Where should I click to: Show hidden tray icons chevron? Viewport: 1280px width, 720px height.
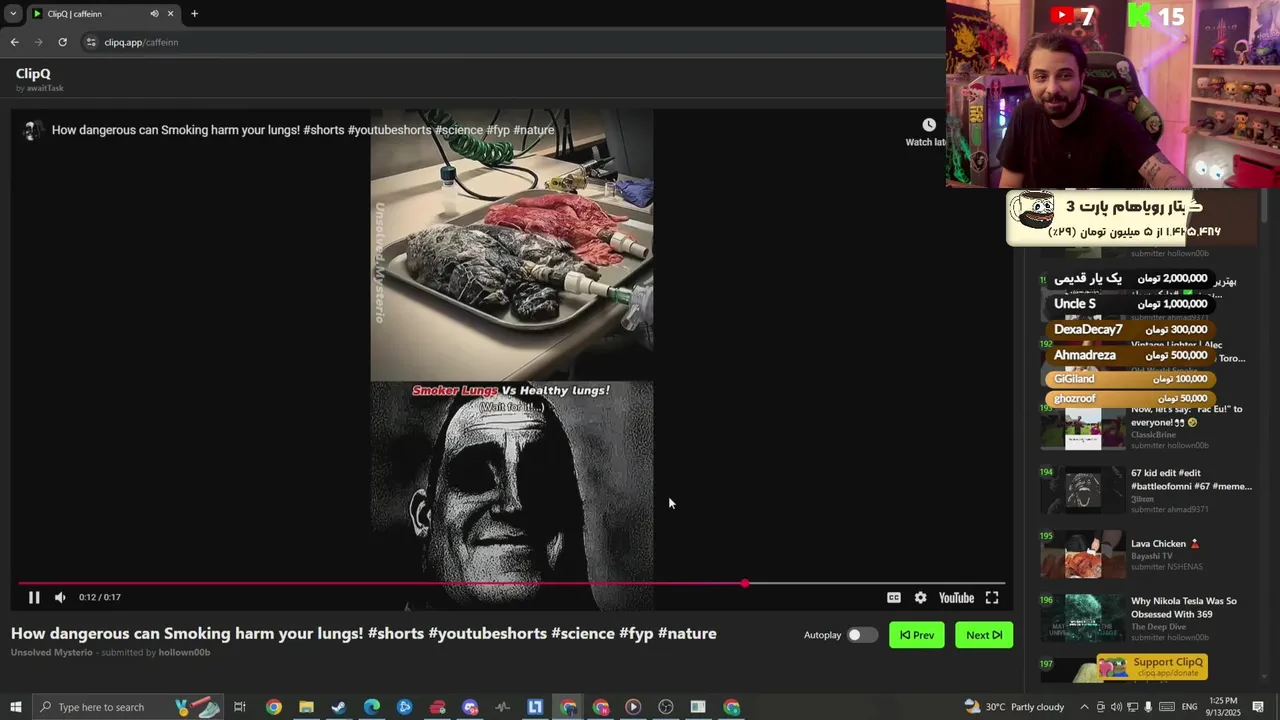[x=1084, y=707]
